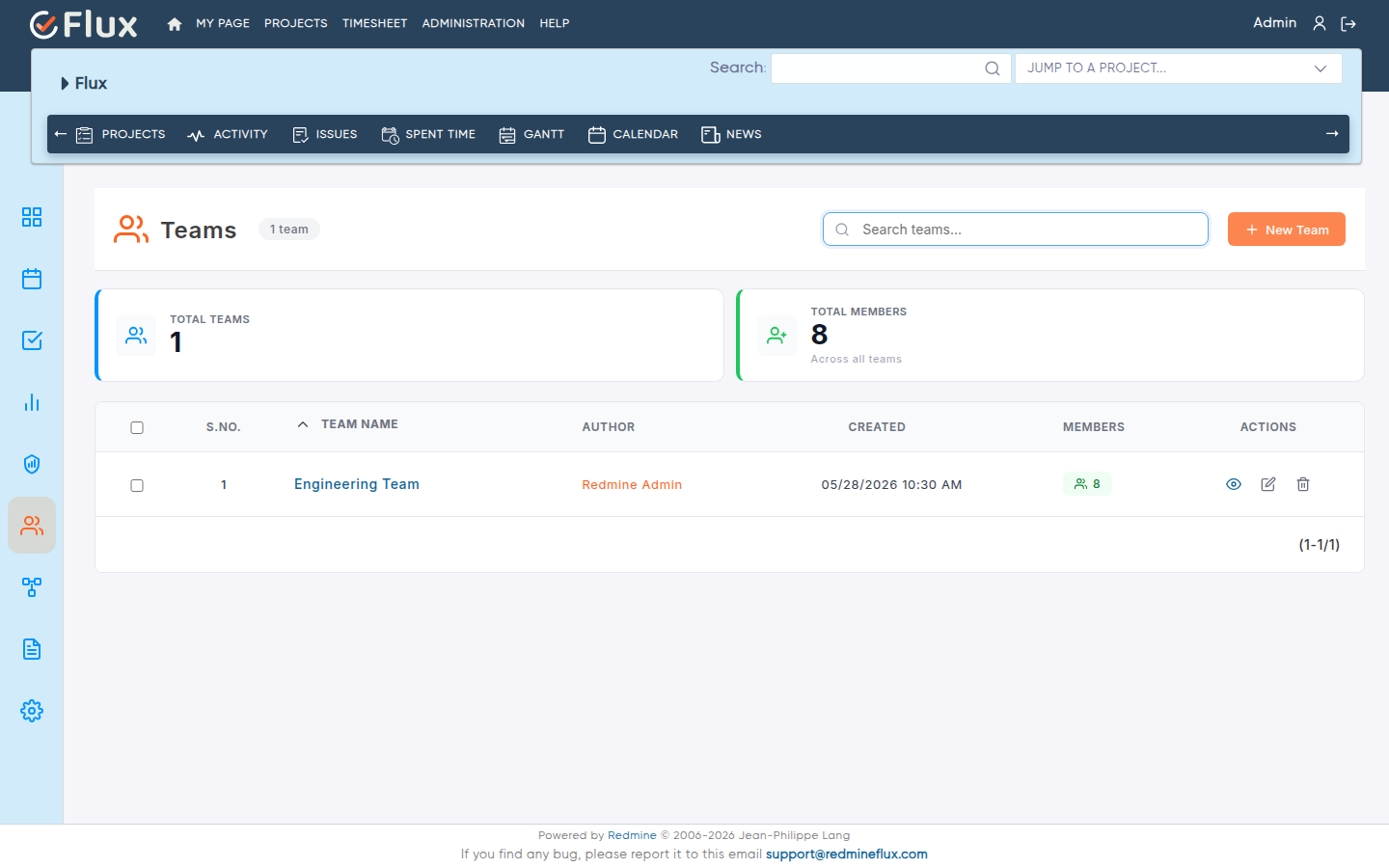Open the Admin user profile icon
1389x868 pixels.
pyautogui.click(x=1320, y=23)
